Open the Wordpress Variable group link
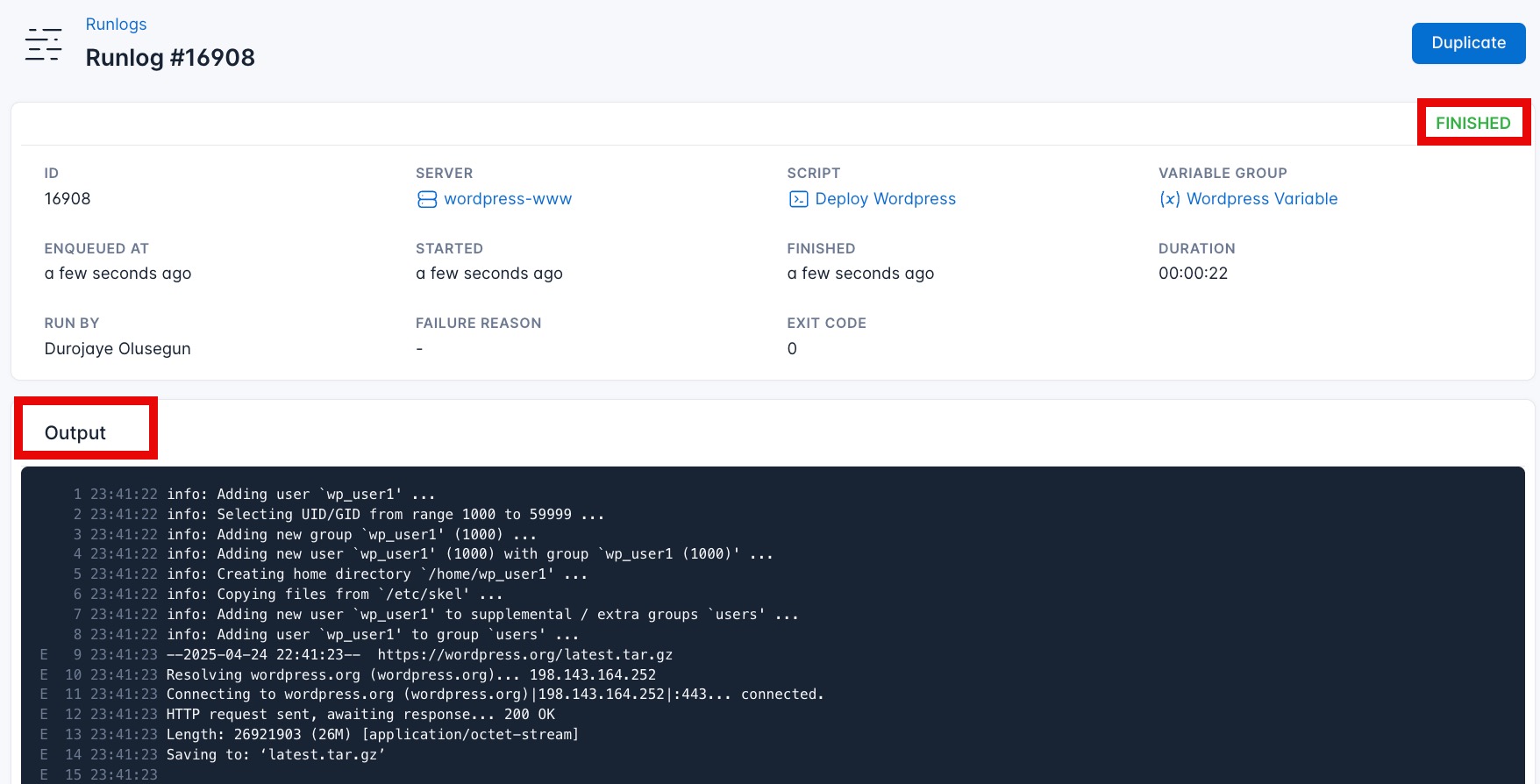 (x=1261, y=199)
